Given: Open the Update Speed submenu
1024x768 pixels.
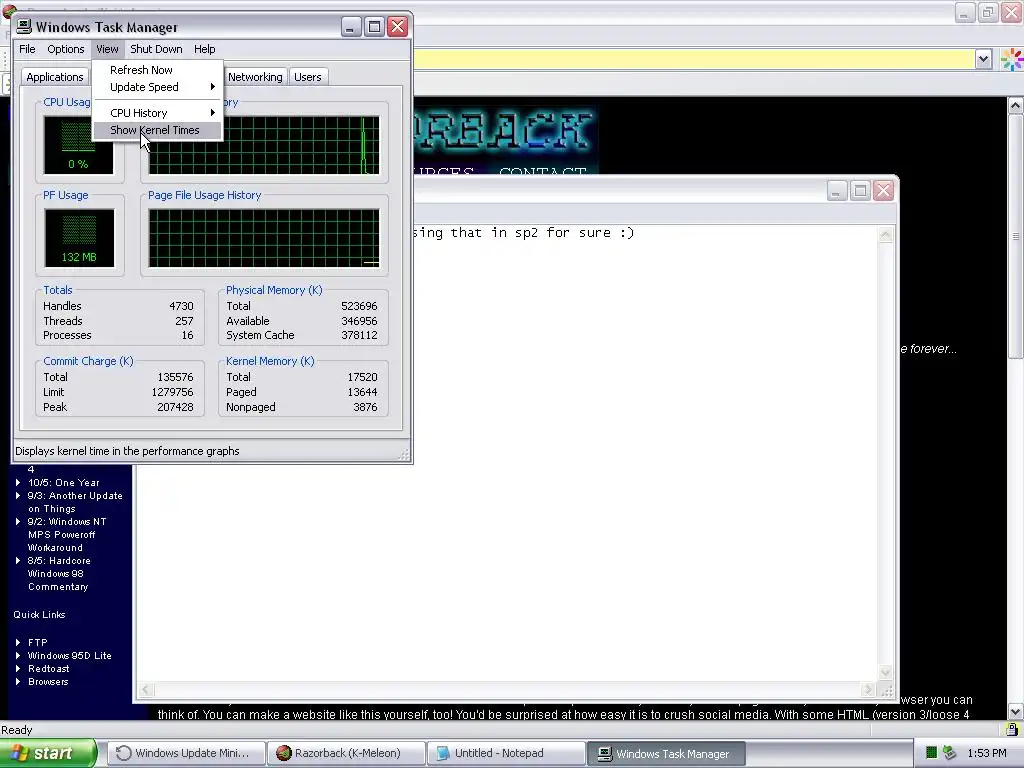Looking at the screenshot, I should pos(158,87).
